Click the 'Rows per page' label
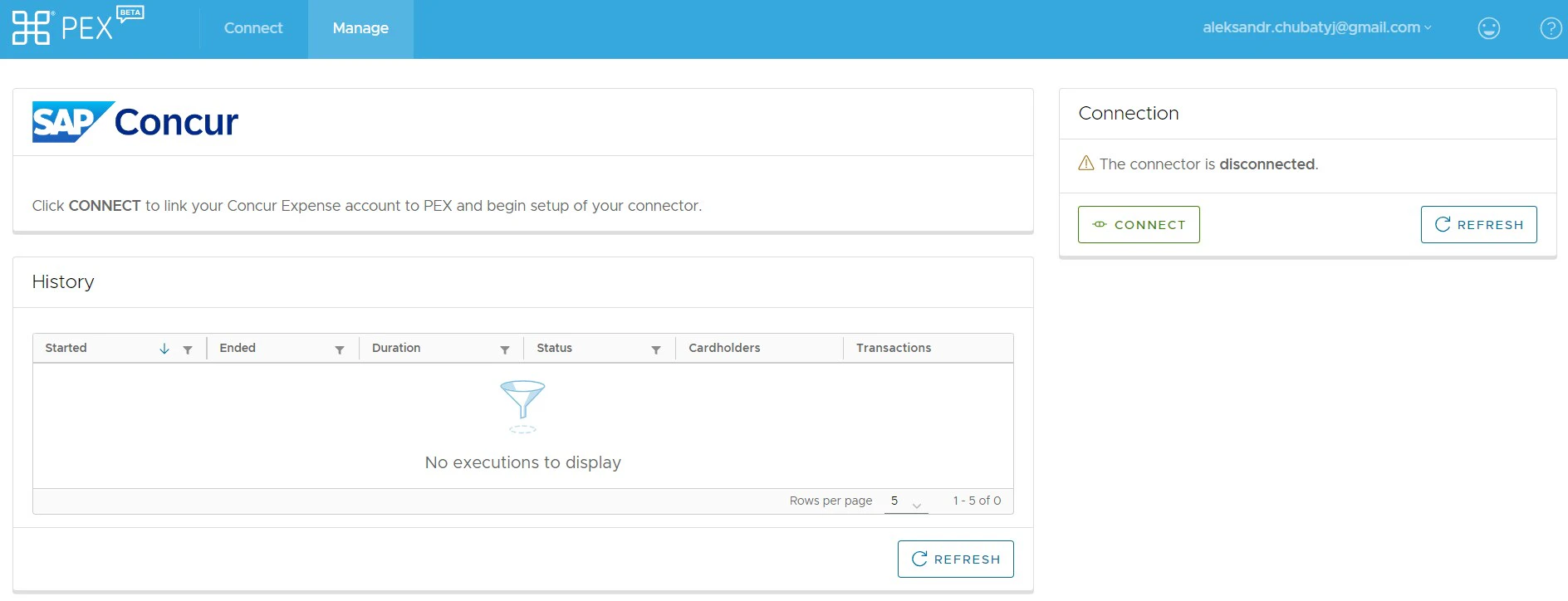 (831, 501)
